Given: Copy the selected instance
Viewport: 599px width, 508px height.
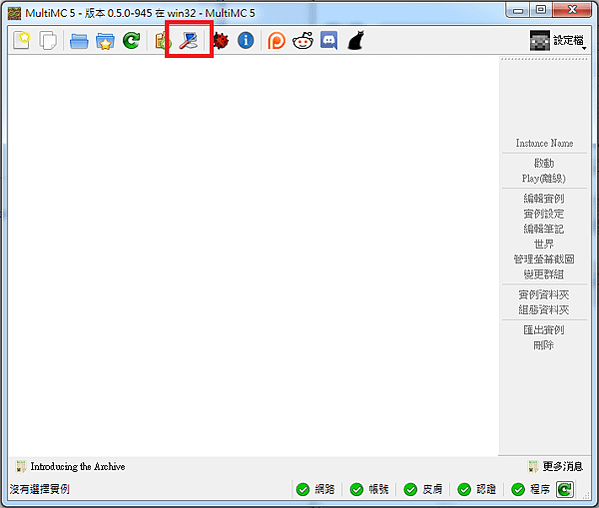Looking at the screenshot, I should [x=48, y=40].
